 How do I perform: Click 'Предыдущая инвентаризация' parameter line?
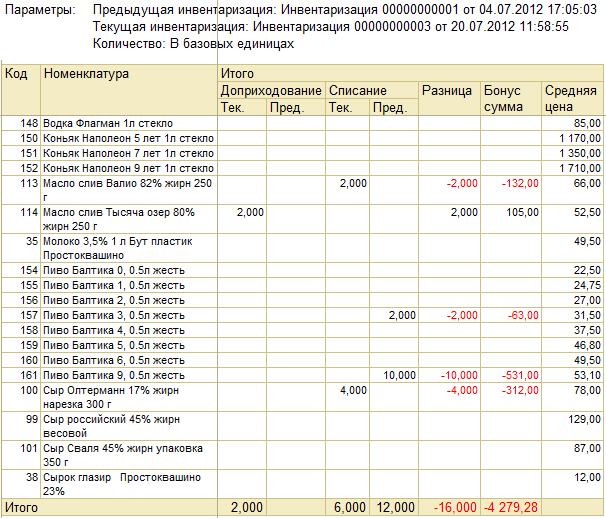[x=345, y=10]
